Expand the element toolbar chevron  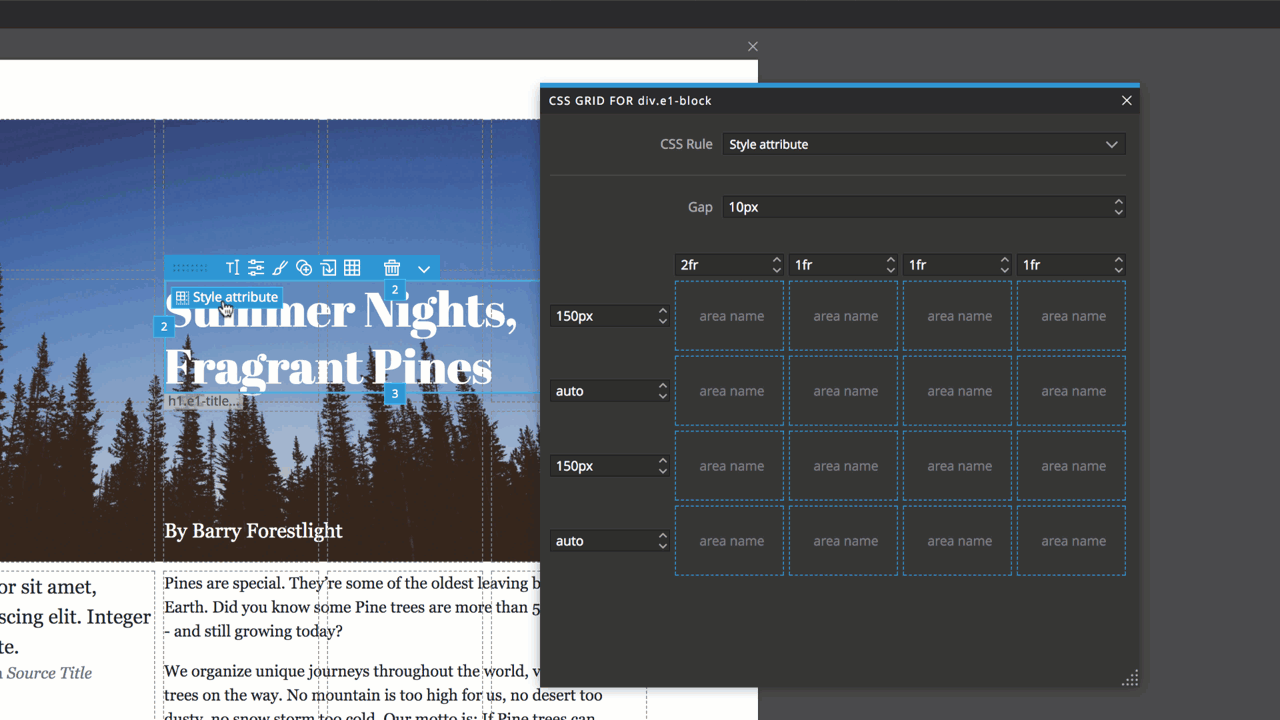[x=423, y=268]
